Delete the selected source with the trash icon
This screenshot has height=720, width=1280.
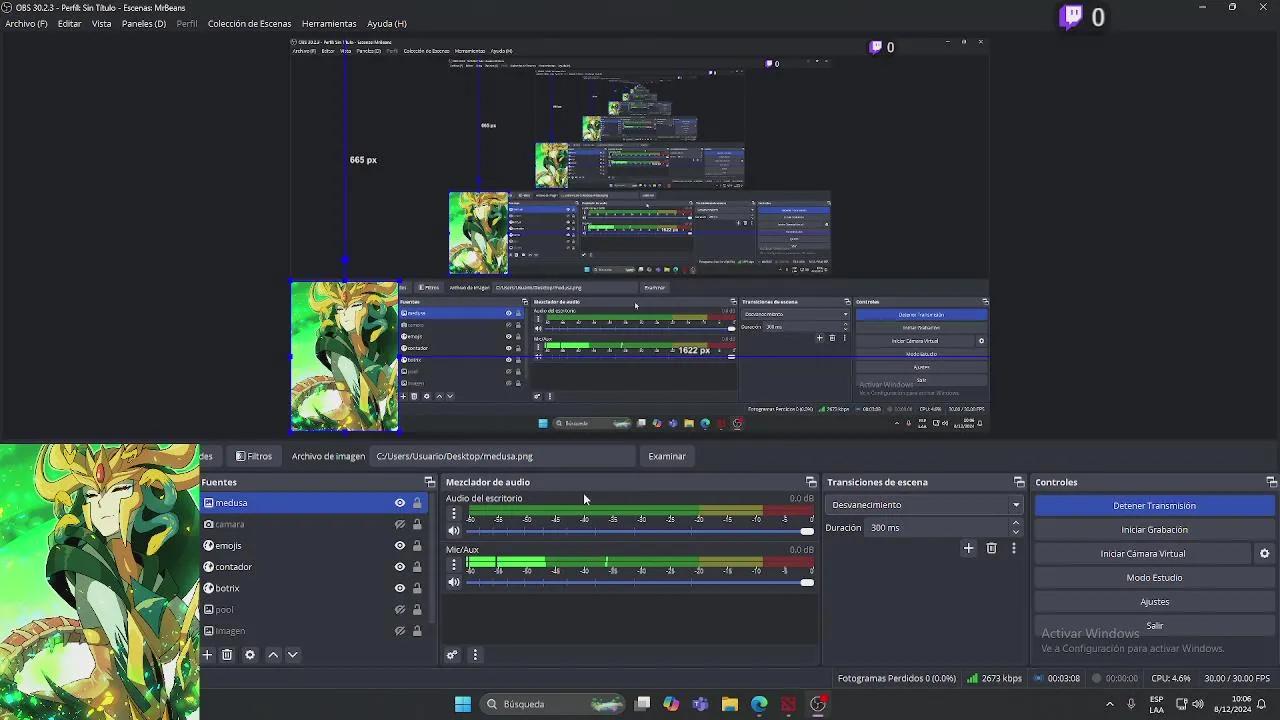227,655
